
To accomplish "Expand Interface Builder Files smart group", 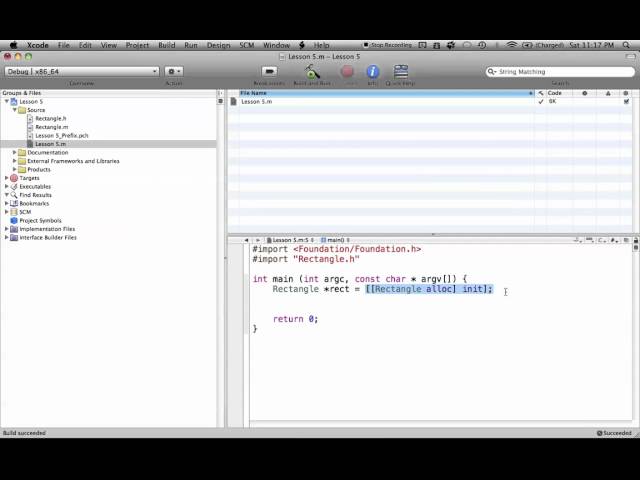I will click(7, 238).
